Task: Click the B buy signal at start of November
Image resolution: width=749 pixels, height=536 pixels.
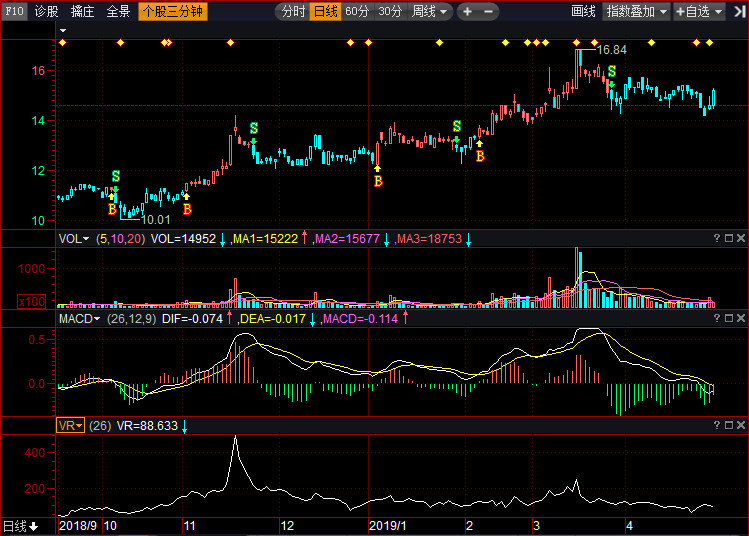Action: [187, 209]
